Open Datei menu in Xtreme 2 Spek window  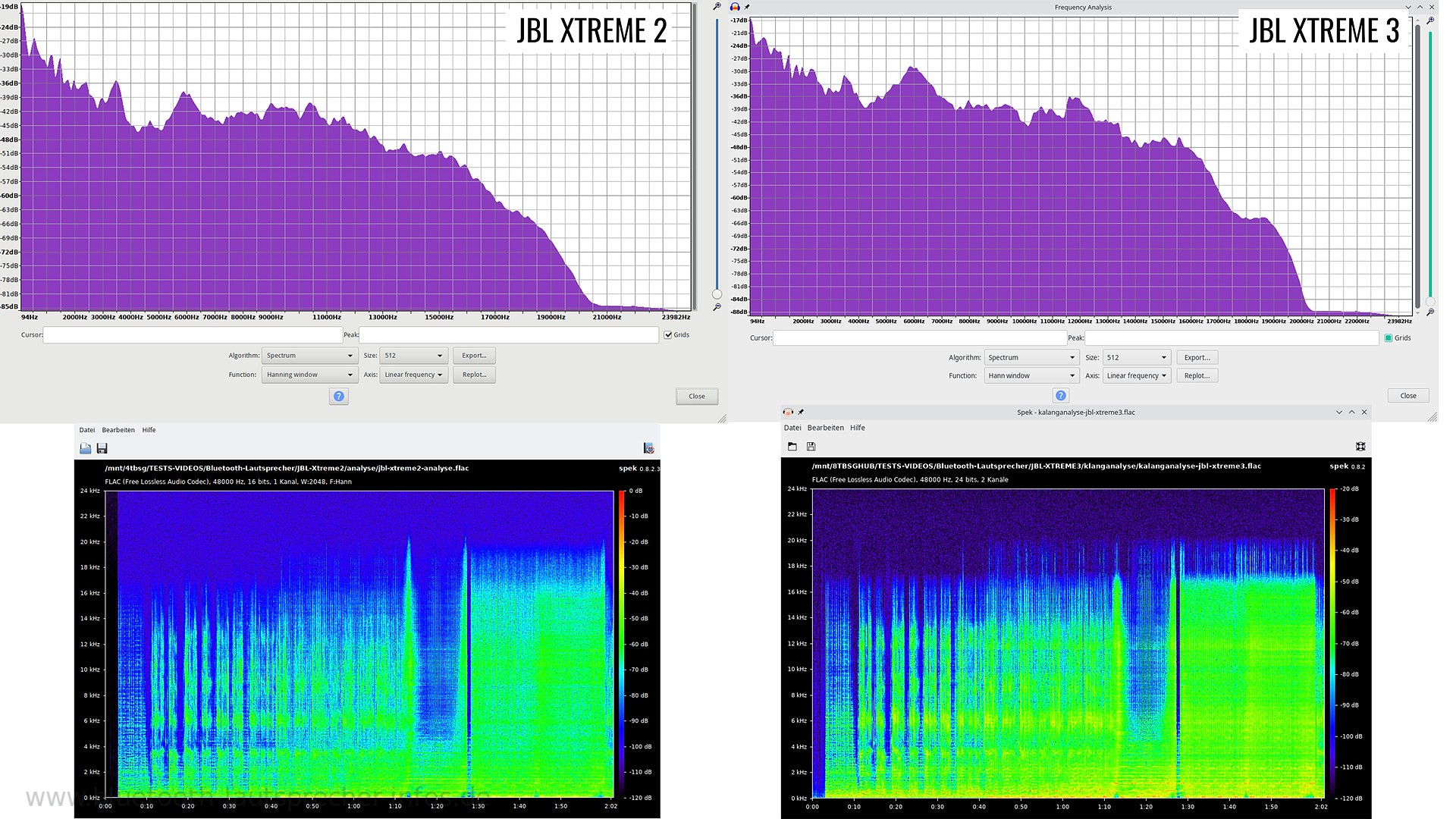[x=87, y=430]
